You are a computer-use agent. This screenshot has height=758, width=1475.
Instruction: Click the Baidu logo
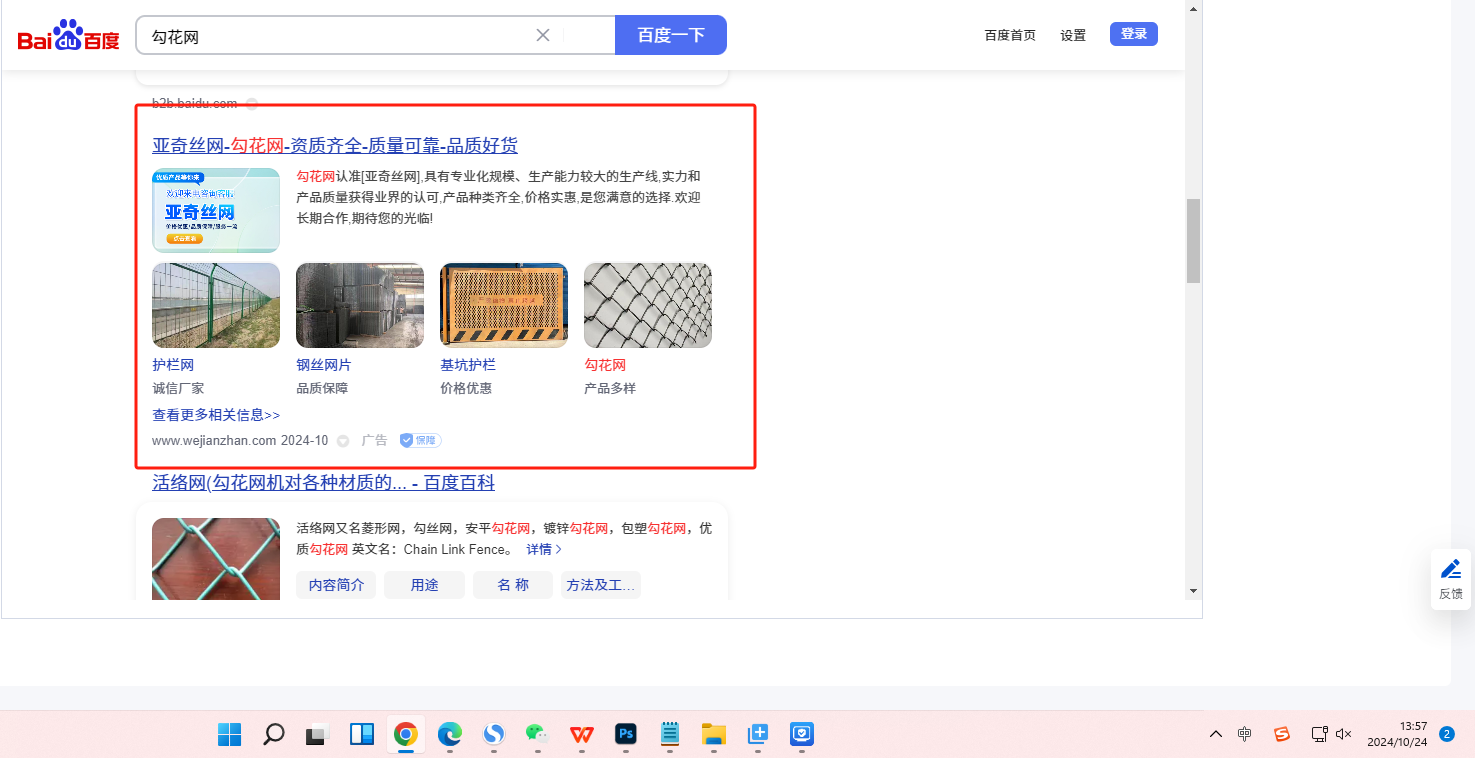(x=68, y=37)
